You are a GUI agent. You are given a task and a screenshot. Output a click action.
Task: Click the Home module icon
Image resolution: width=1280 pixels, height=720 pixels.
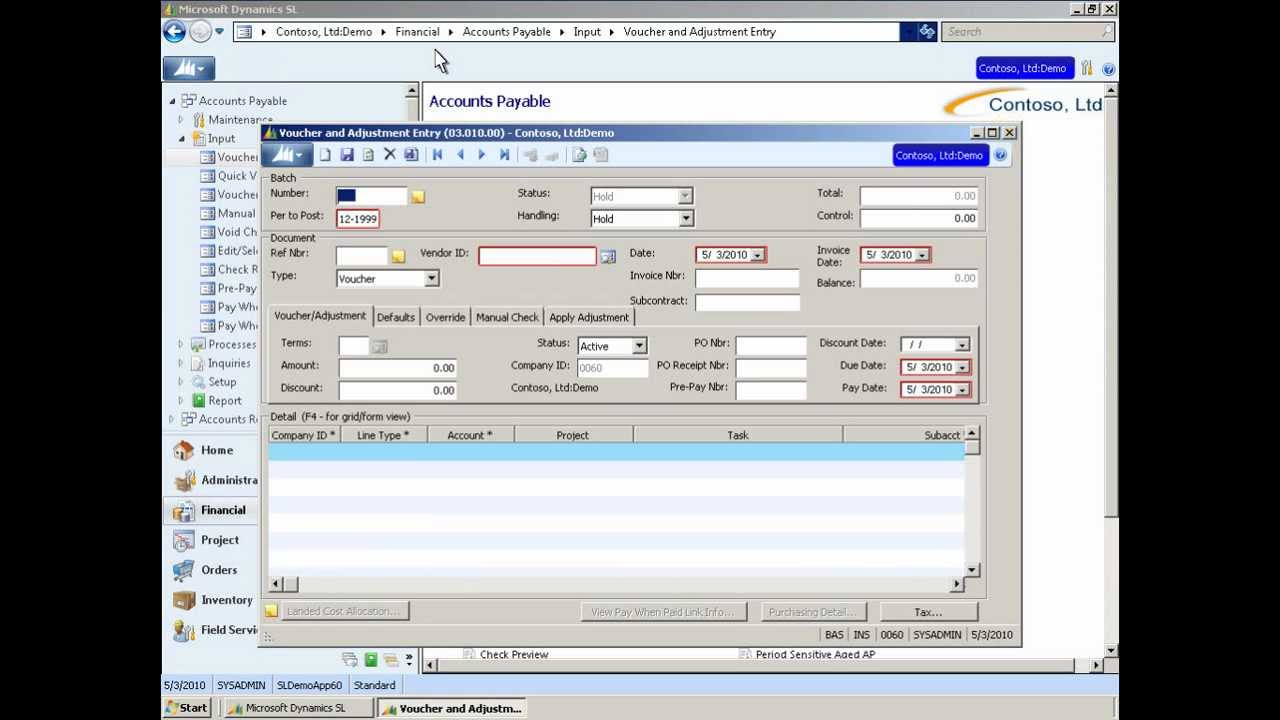pyautogui.click(x=183, y=450)
